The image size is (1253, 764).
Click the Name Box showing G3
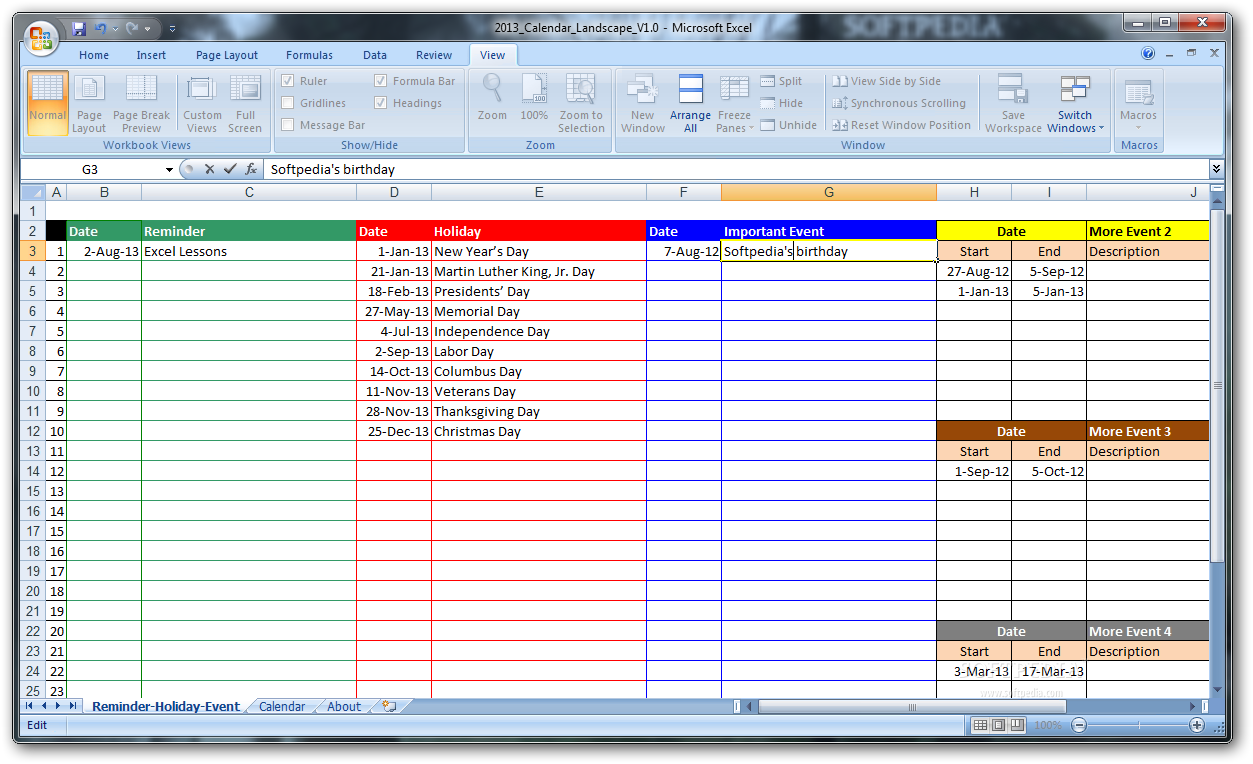[92, 170]
